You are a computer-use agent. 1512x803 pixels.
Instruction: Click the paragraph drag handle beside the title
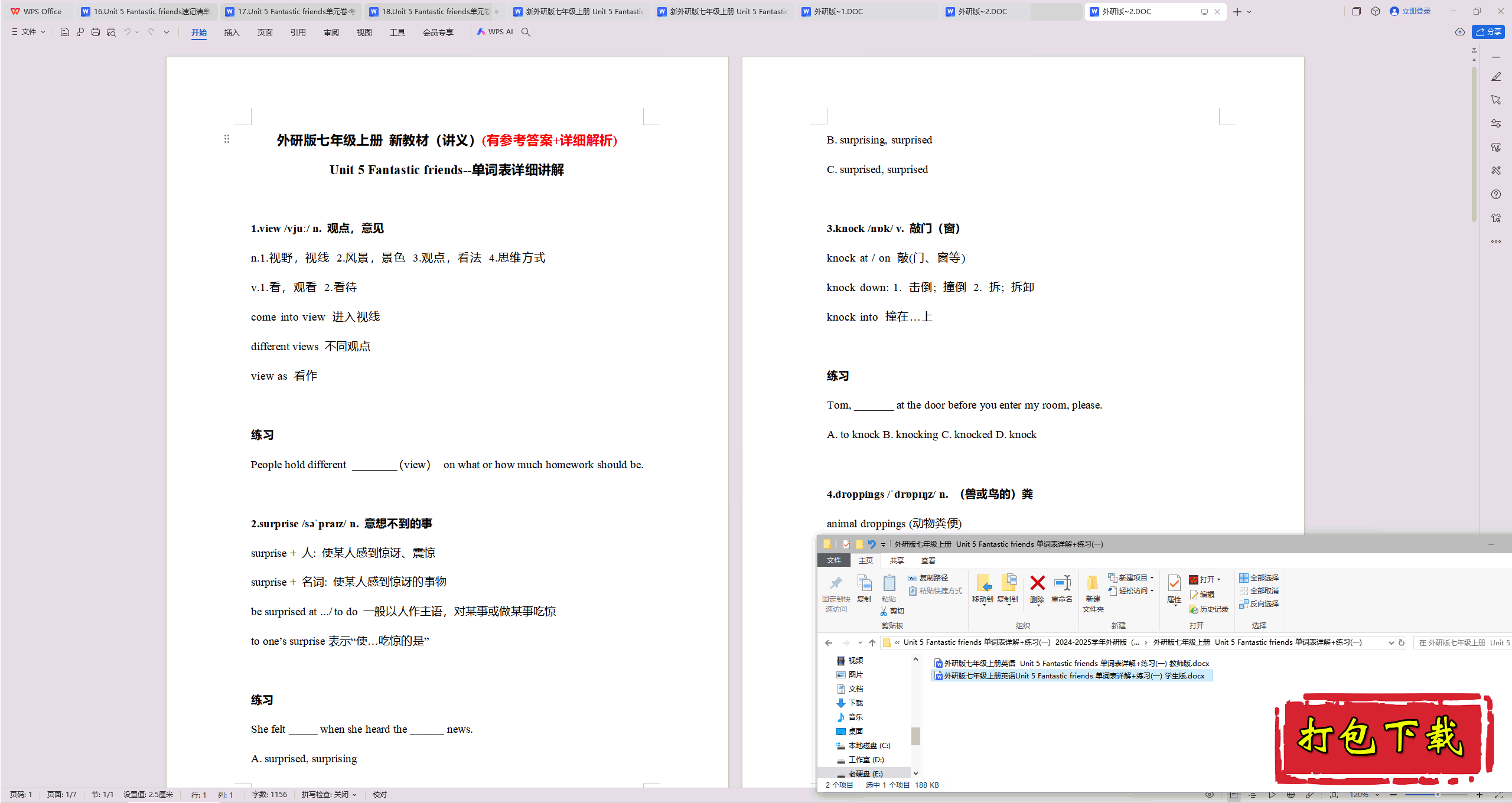pos(226,139)
